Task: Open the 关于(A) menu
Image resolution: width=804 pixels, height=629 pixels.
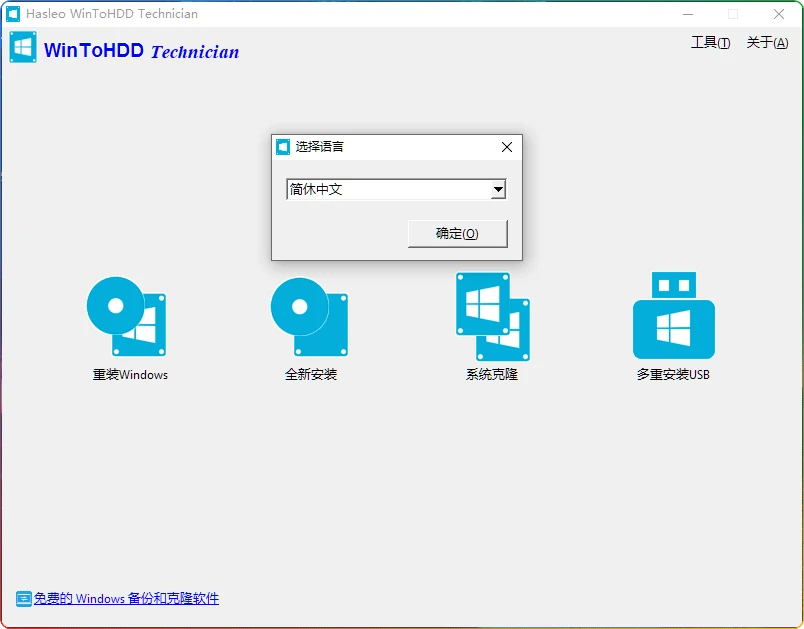Action: (767, 44)
